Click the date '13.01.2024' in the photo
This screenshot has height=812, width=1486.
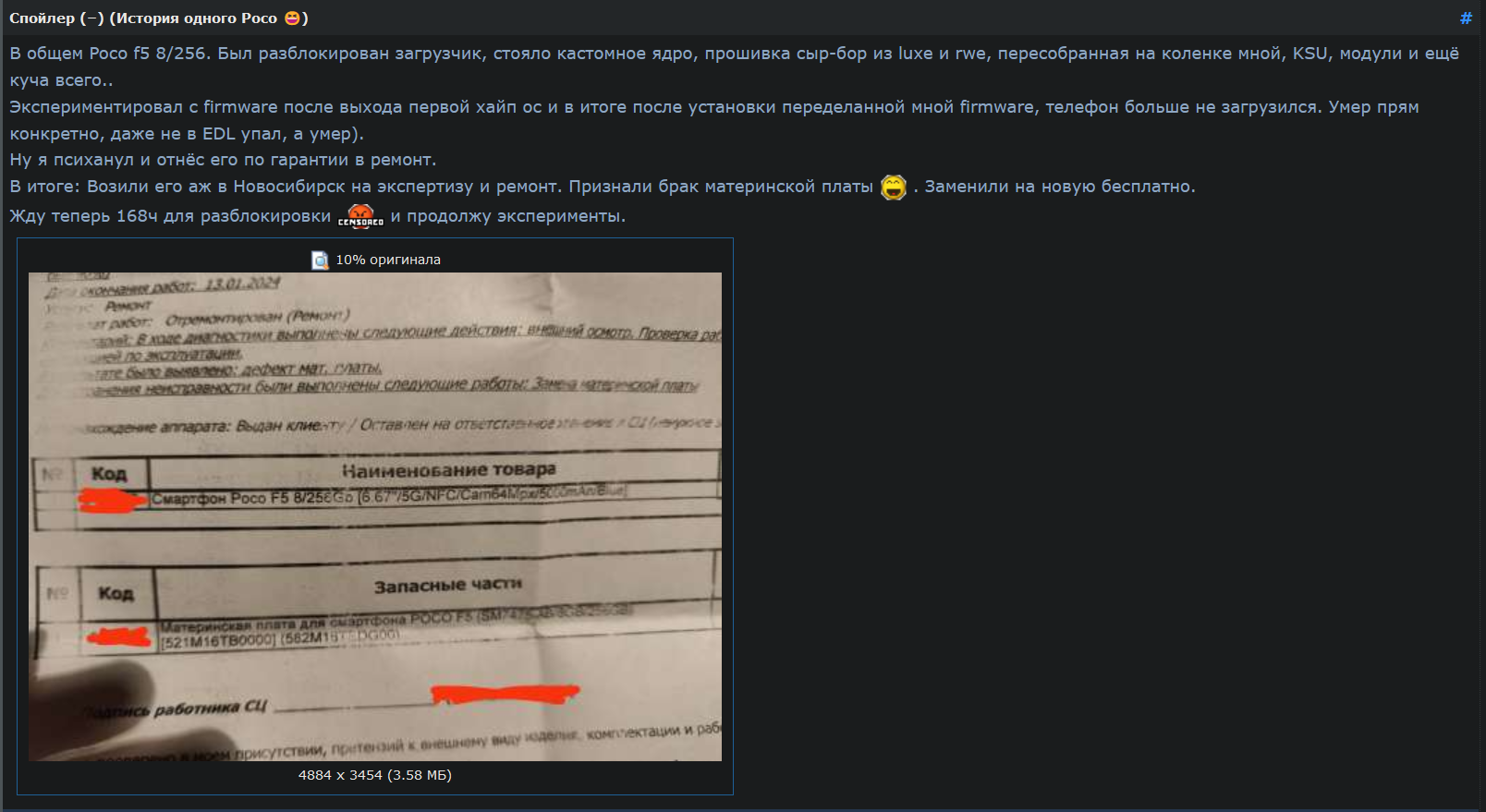point(242,284)
